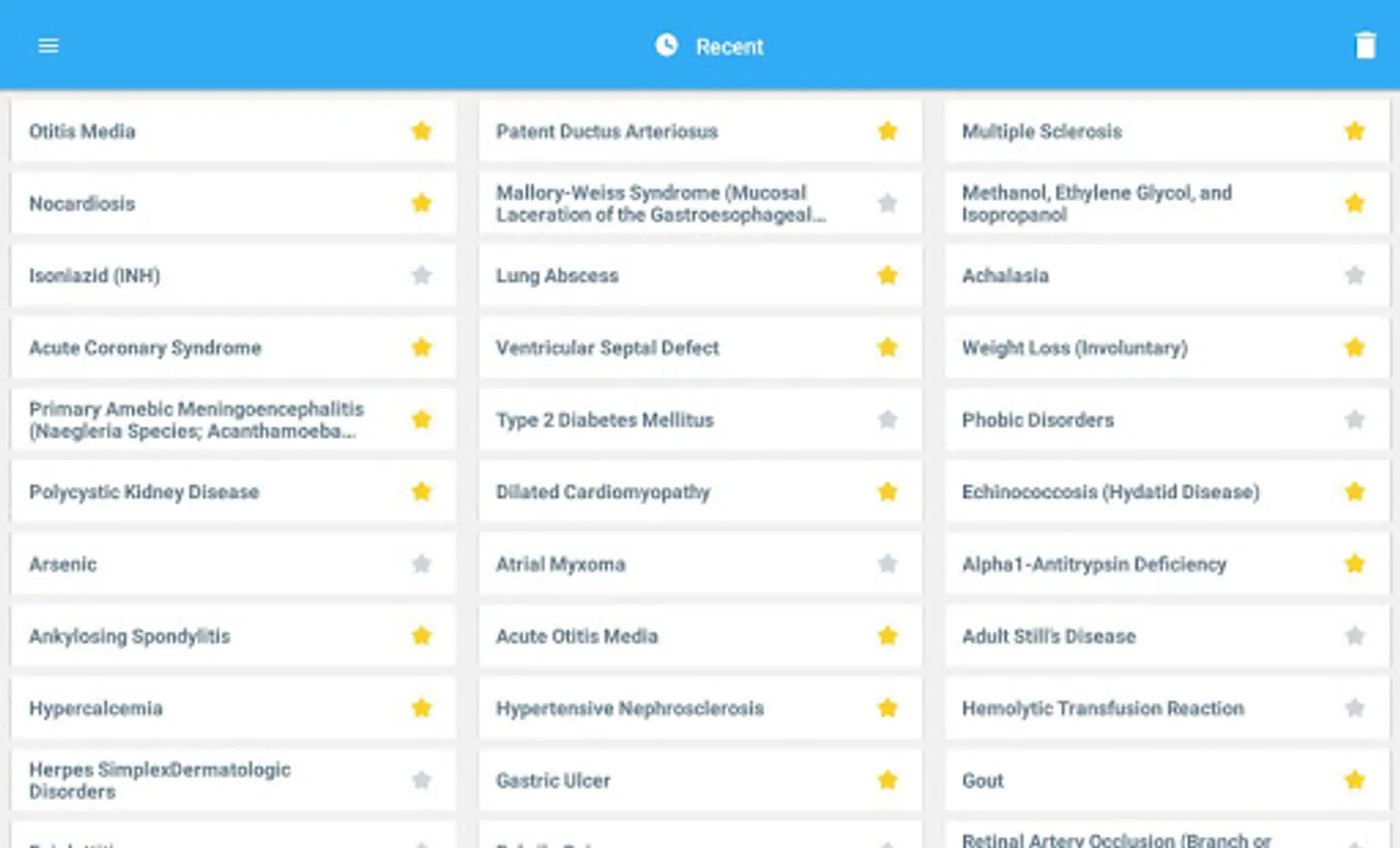Screen dimensions: 1400x848
Task: Open Polycystic Kidney Disease
Action: tap(233, 492)
